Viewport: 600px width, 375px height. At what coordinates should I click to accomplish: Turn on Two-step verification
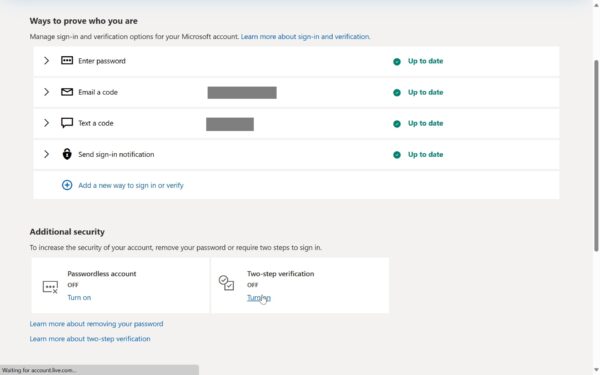pos(259,298)
